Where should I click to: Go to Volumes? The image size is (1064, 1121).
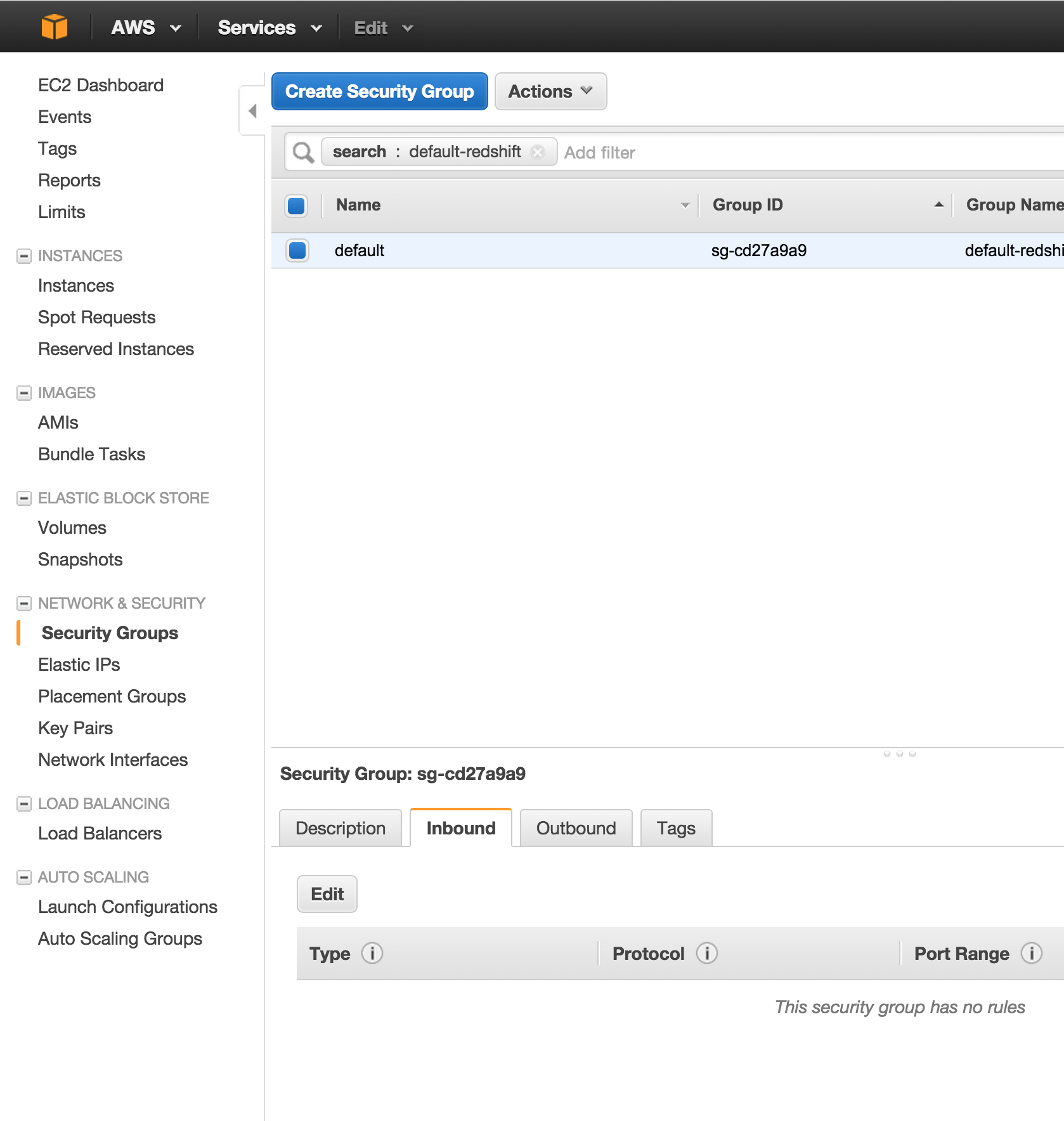[x=72, y=528]
